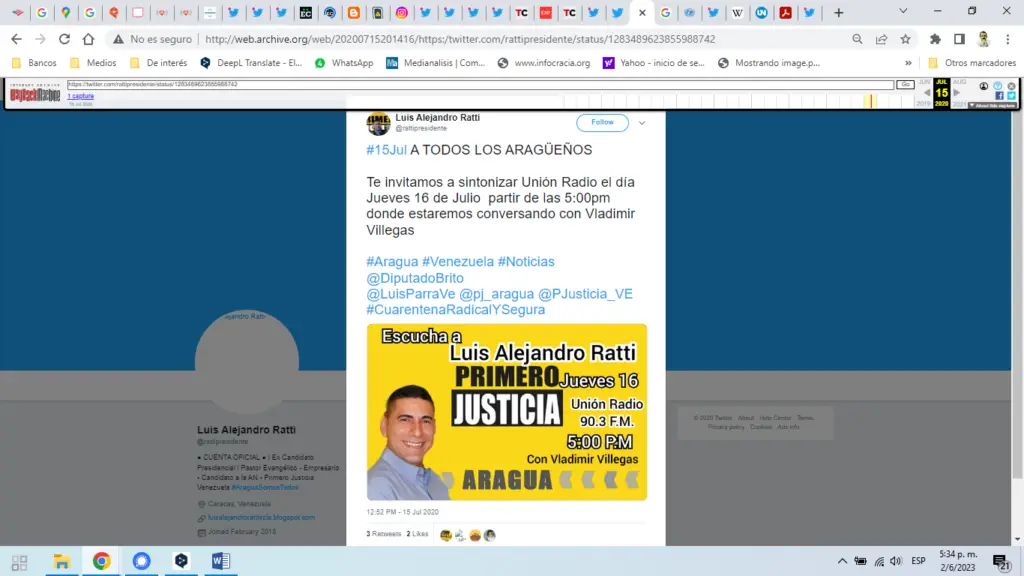1024x576 pixels.
Task: Click the Wayback Machine URL input field
Action: tap(480, 85)
